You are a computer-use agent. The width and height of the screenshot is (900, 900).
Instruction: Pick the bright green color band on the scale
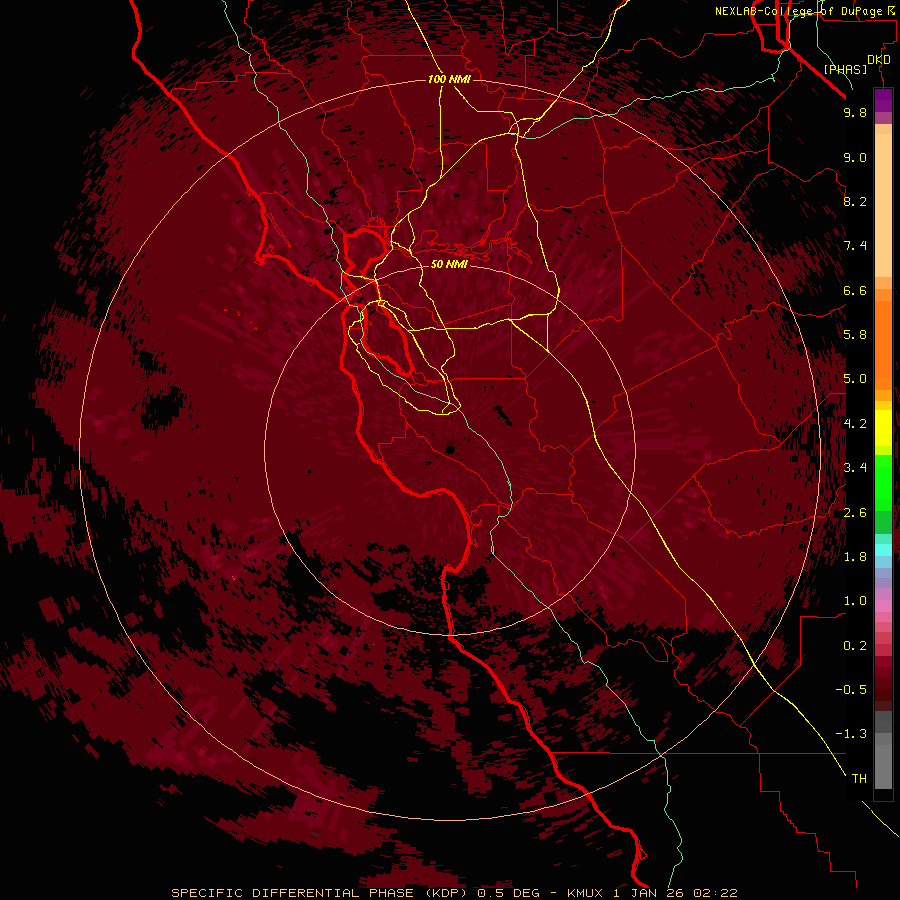point(883,483)
